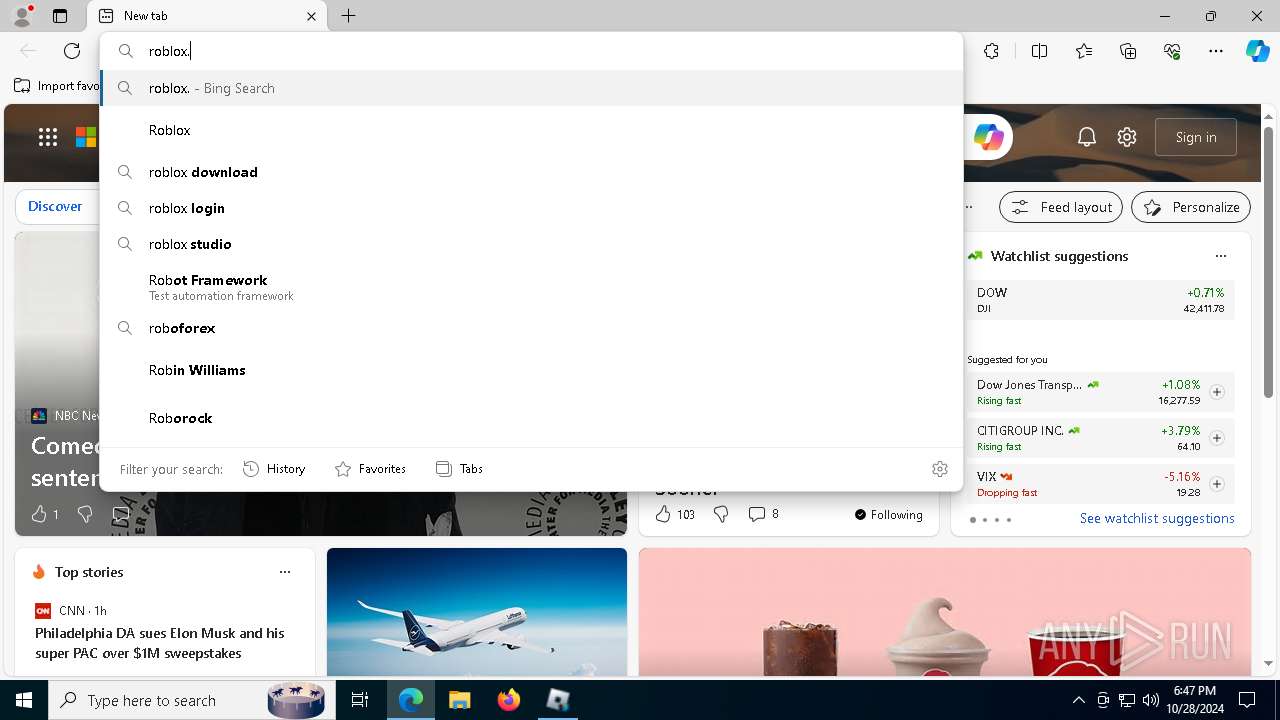Launch Copilot from the toolbar
Image resolution: width=1280 pixels, height=720 pixels.
click(x=1257, y=51)
